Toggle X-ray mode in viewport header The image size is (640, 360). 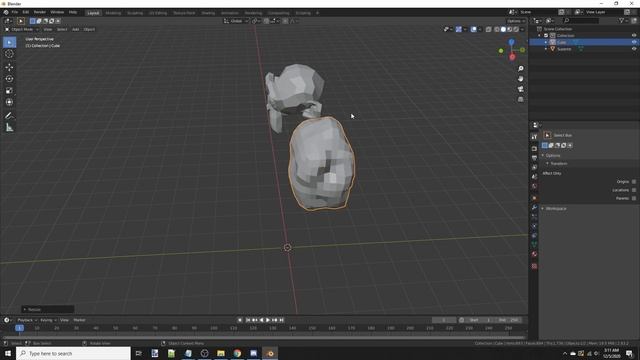[489, 29]
